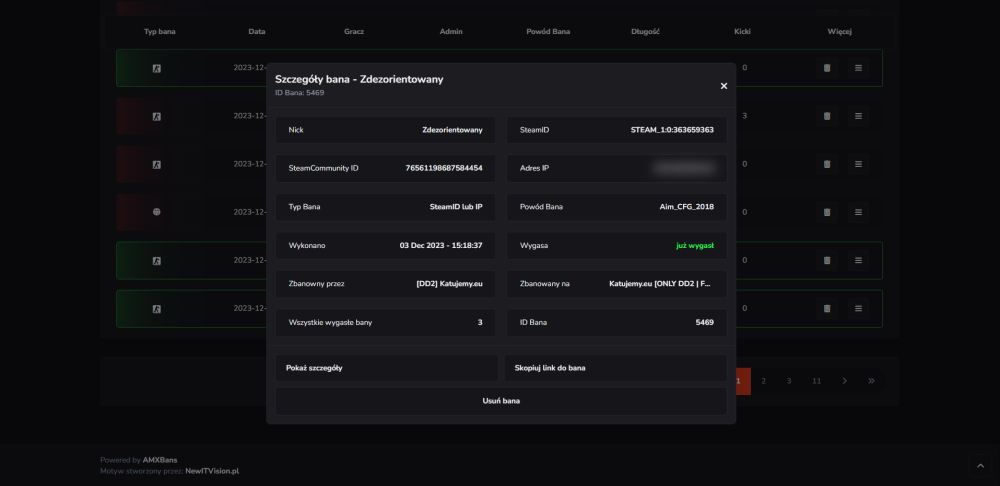Click the Więcej column header

click(839, 31)
